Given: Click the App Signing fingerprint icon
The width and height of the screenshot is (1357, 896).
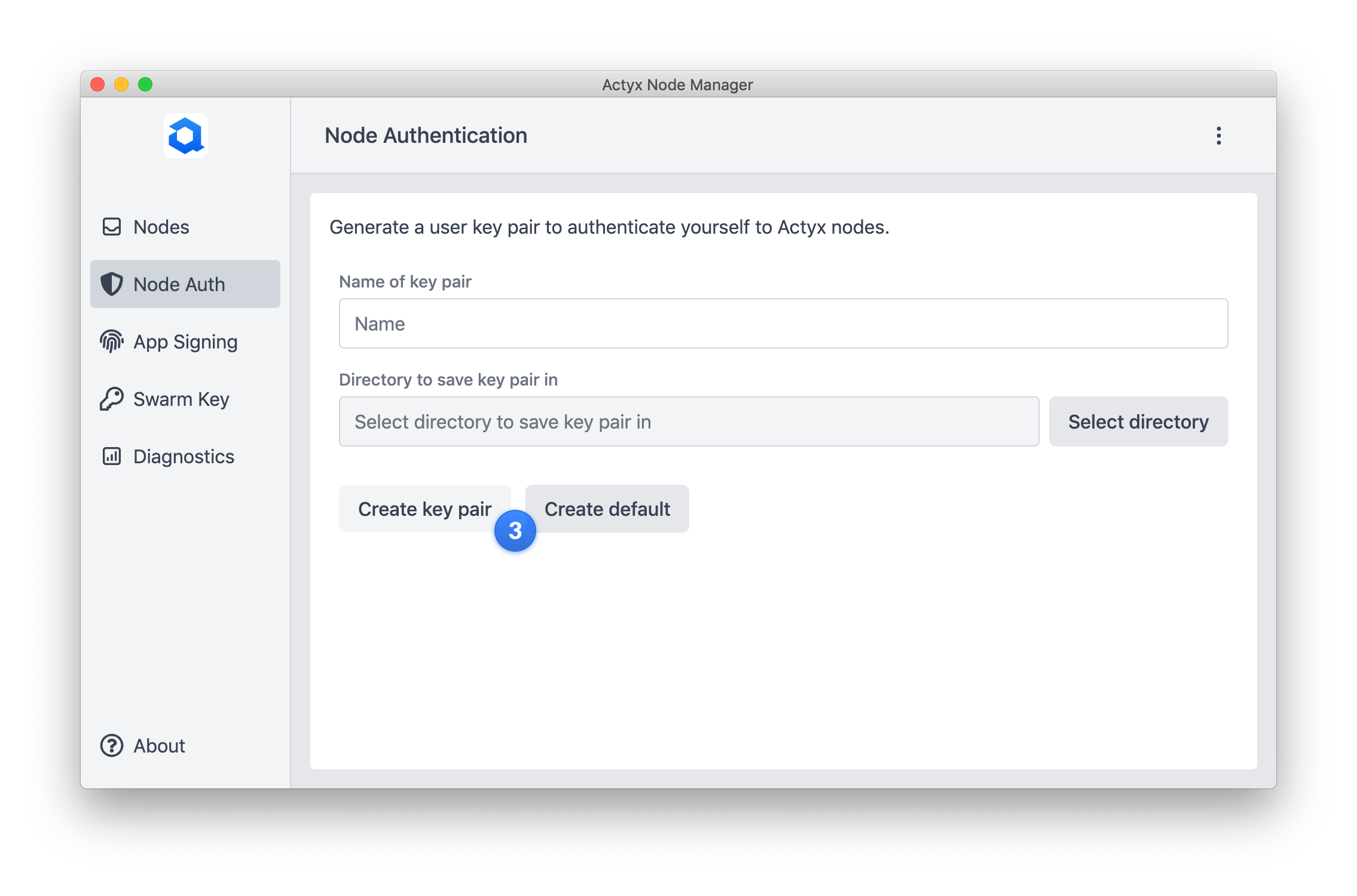Looking at the screenshot, I should tap(112, 342).
